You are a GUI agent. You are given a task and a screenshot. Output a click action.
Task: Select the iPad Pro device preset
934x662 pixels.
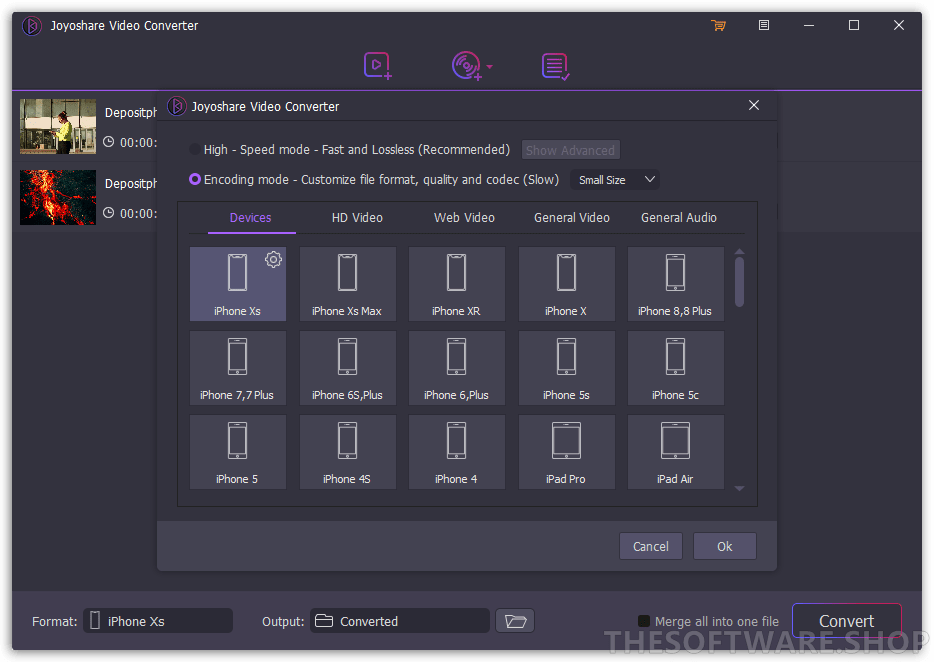pyautogui.click(x=566, y=451)
